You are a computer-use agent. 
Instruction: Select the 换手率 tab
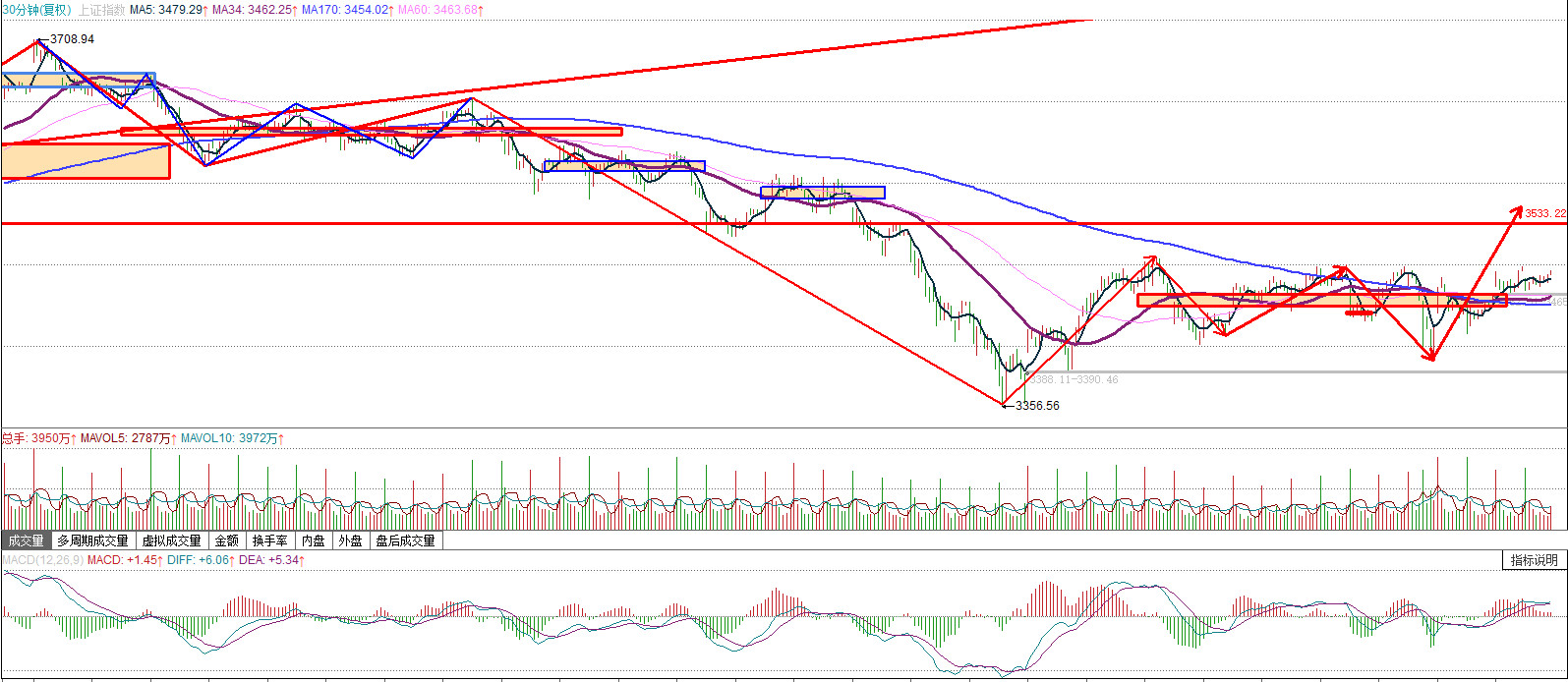pyautogui.click(x=269, y=540)
